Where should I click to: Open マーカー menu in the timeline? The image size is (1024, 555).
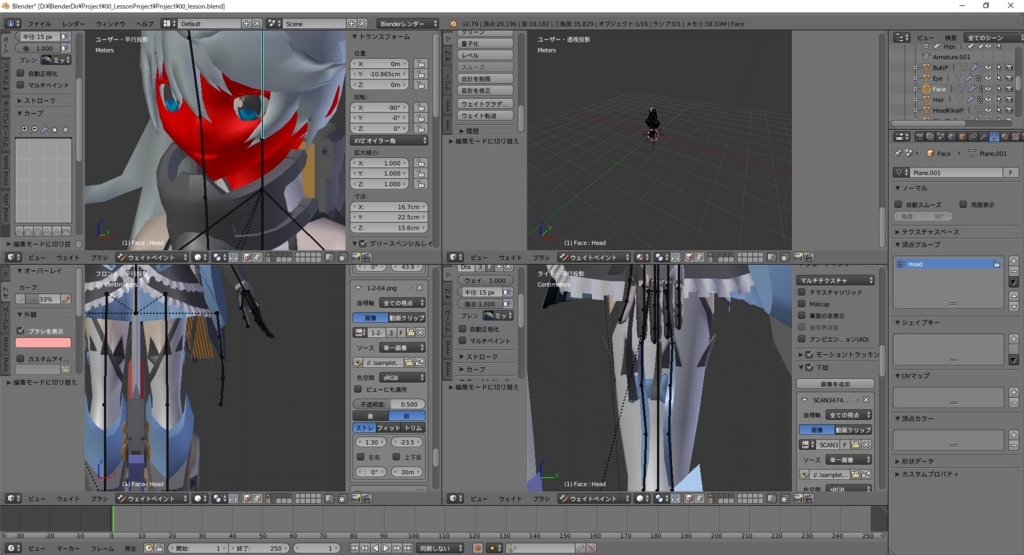tap(67, 548)
